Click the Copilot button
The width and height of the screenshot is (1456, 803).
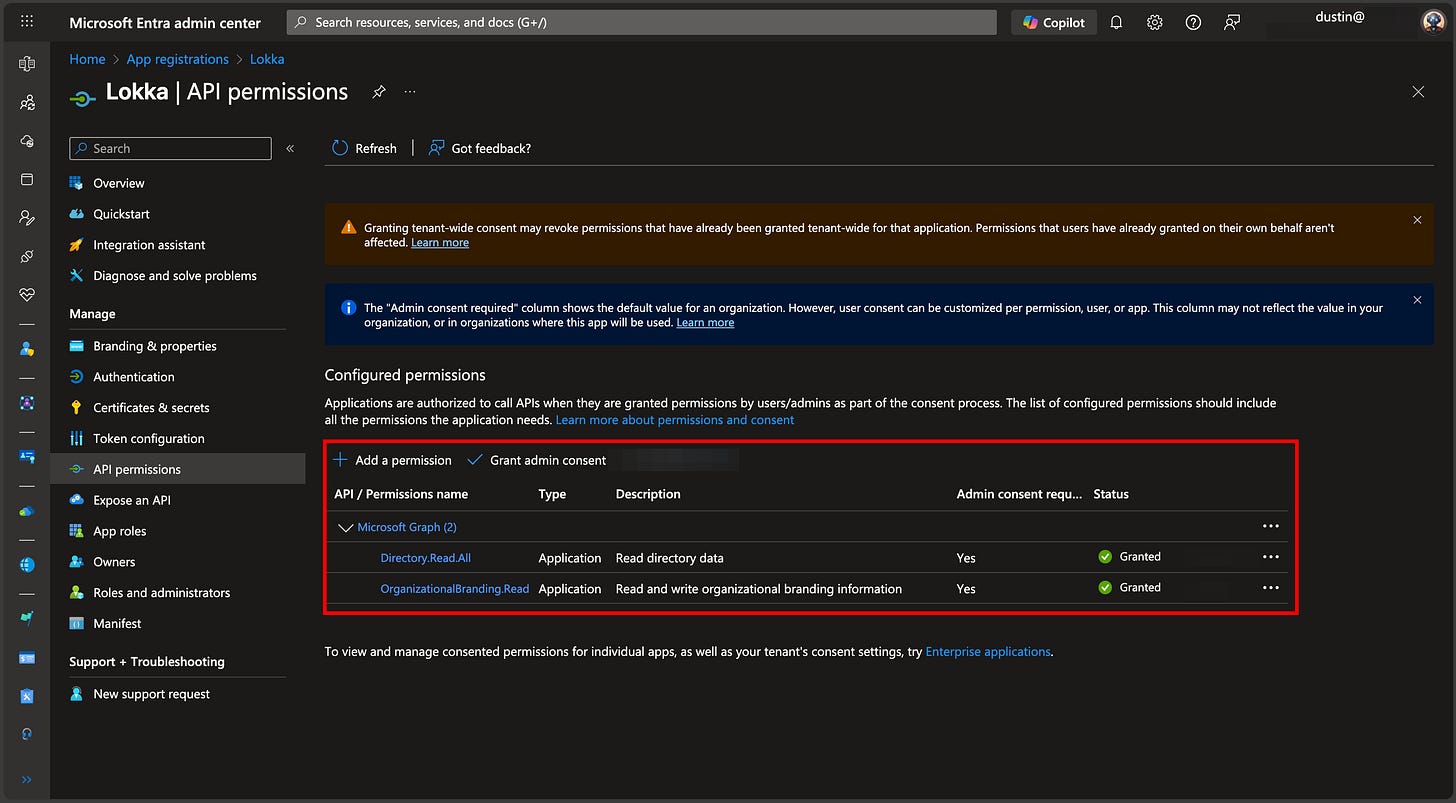click(x=1054, y=22)
